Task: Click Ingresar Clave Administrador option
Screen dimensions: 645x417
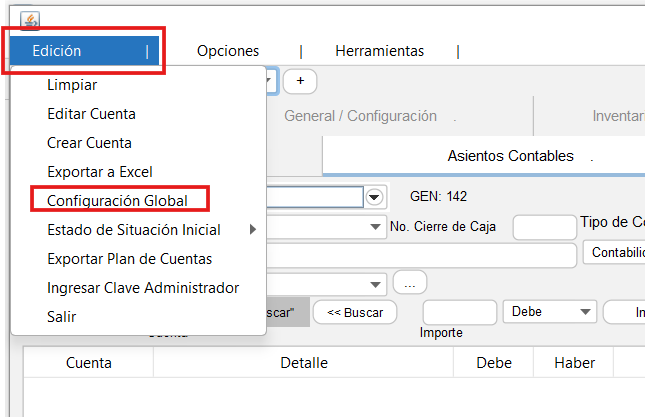Action: [x=143, y=288]
